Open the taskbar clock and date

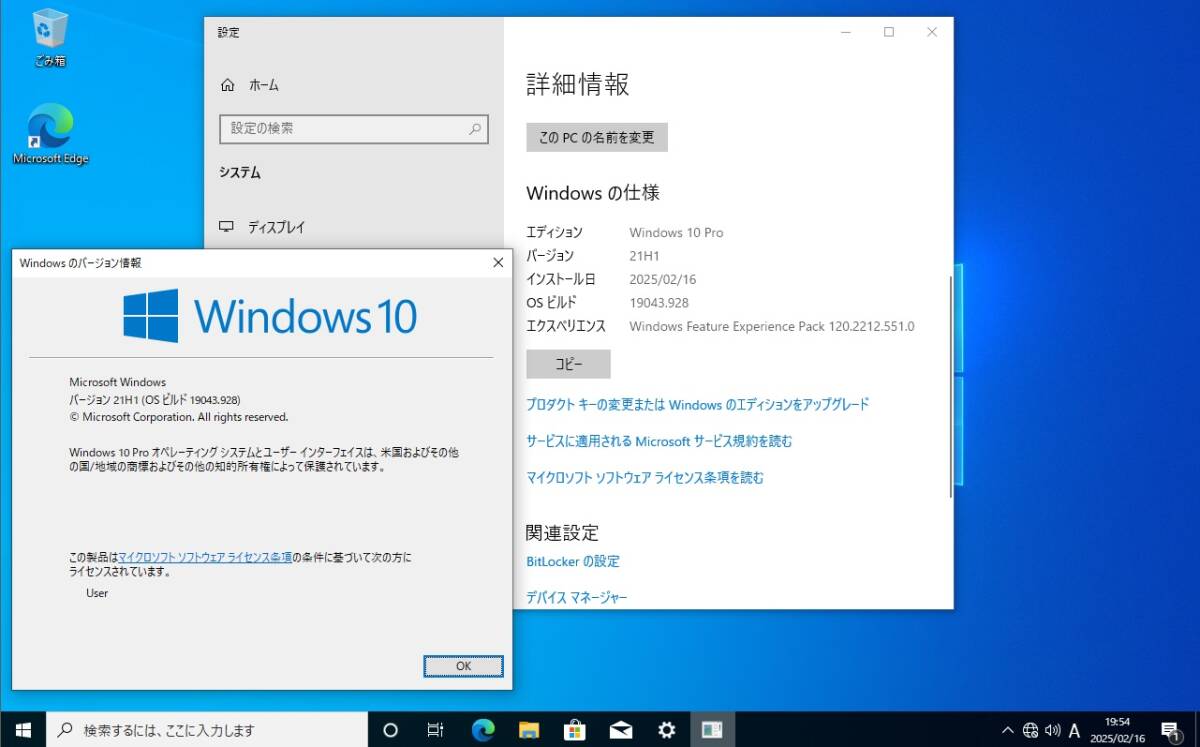coord(1118,729)
